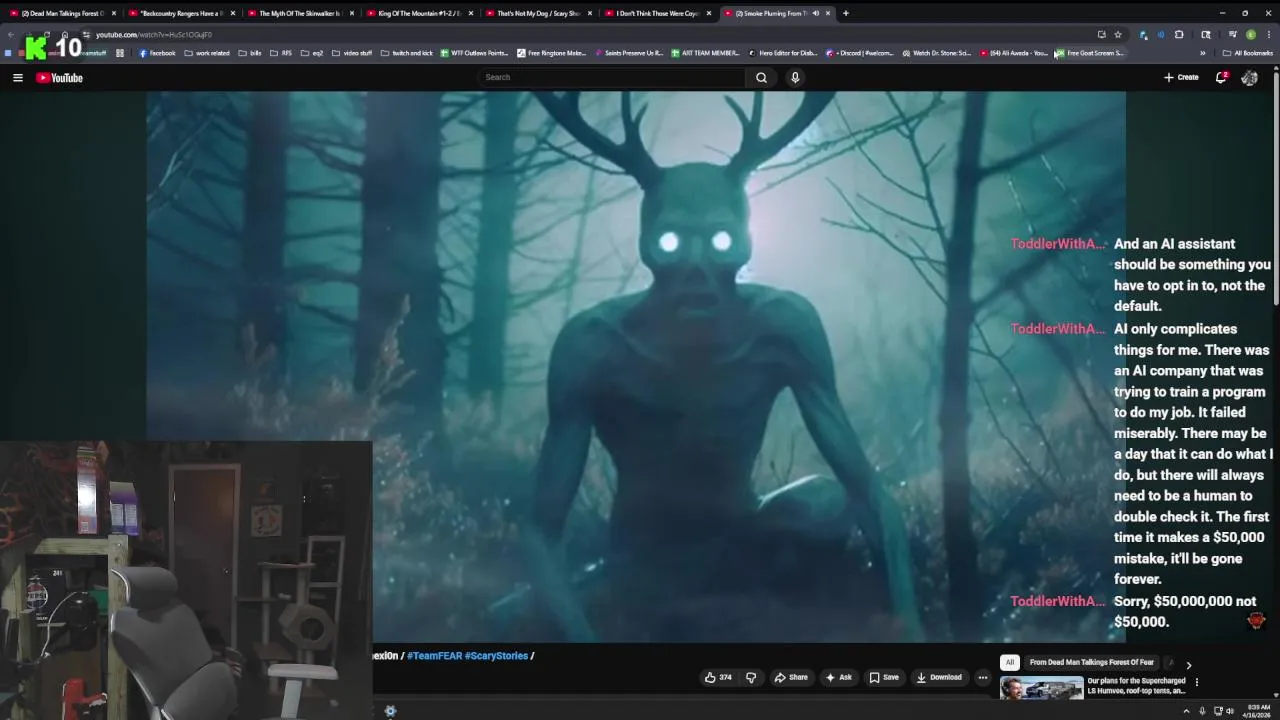Click the Share button under video
The width and height of the screenshot is (1280, 720).
click(790, 677)
